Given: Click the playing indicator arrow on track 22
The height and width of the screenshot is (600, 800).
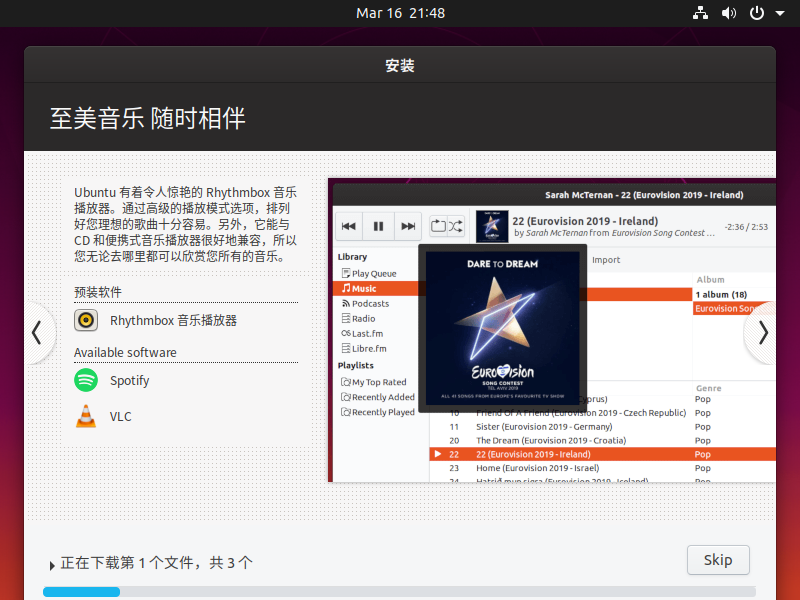Looking at the screenshot, I should (x=437, y=454).
